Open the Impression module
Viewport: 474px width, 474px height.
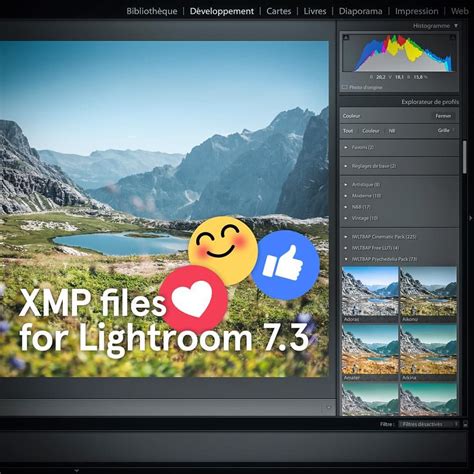coord(417,11)
